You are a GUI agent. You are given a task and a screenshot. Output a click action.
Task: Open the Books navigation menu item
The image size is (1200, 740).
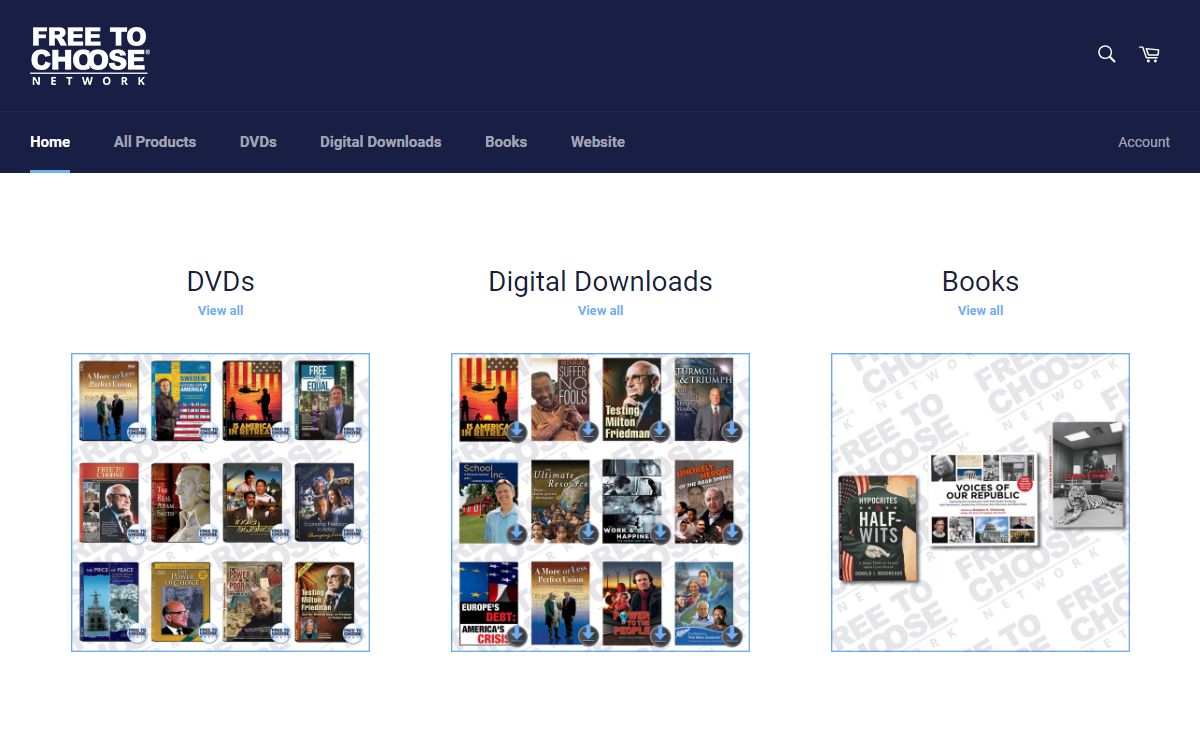(506, 142)
